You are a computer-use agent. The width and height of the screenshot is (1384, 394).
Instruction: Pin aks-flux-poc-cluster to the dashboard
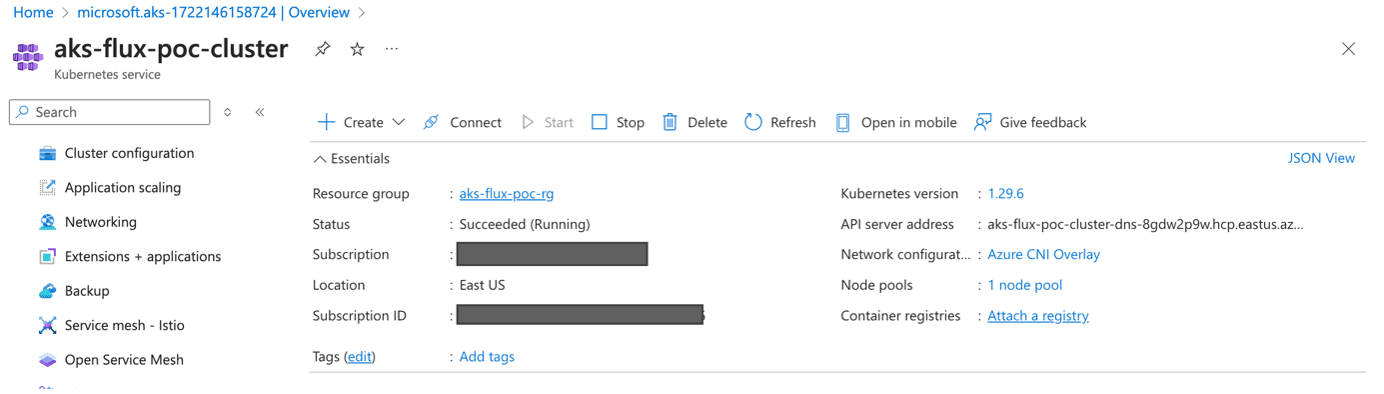[x=322, y=49]
